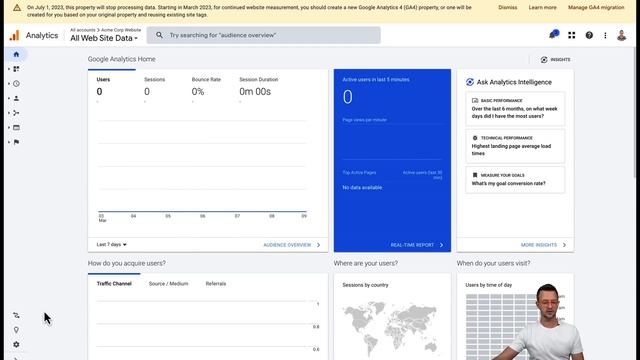This screenshot has width=640, height=360.
Task: Expand Realtime sidebar arrow
Action: 9,84
